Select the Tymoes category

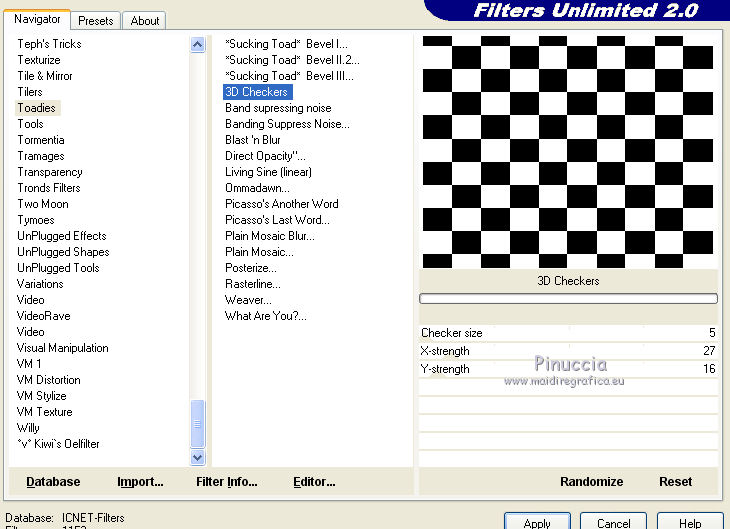pos(36,220)
